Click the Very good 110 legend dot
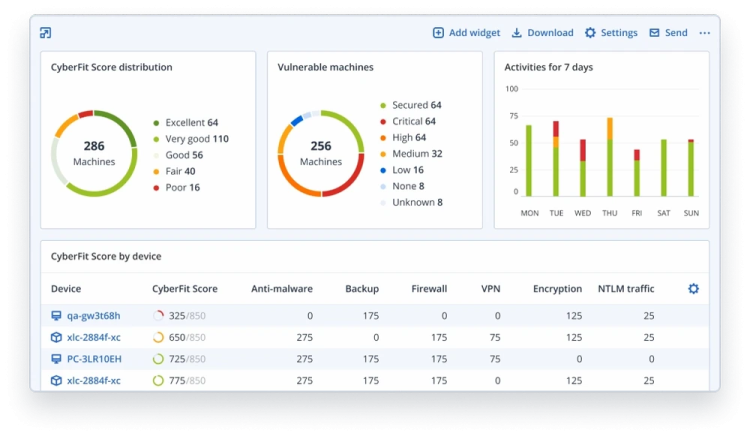 tap(156, 139)
